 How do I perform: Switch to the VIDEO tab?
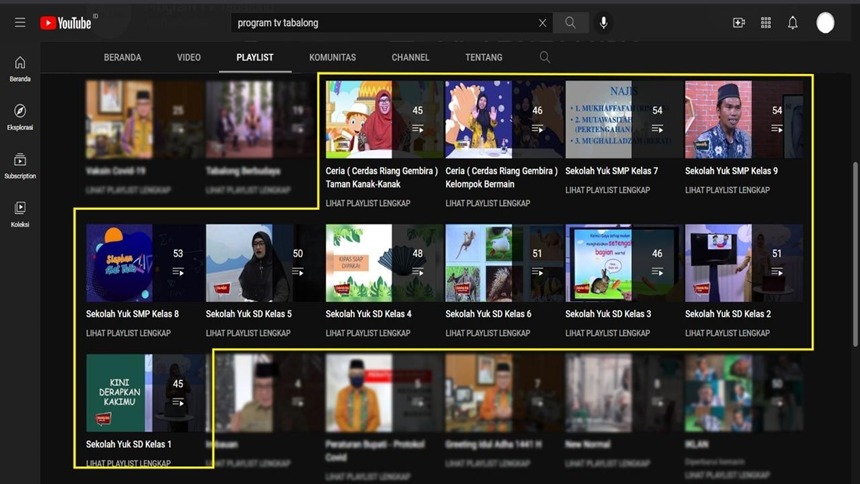tap(189, 57)
